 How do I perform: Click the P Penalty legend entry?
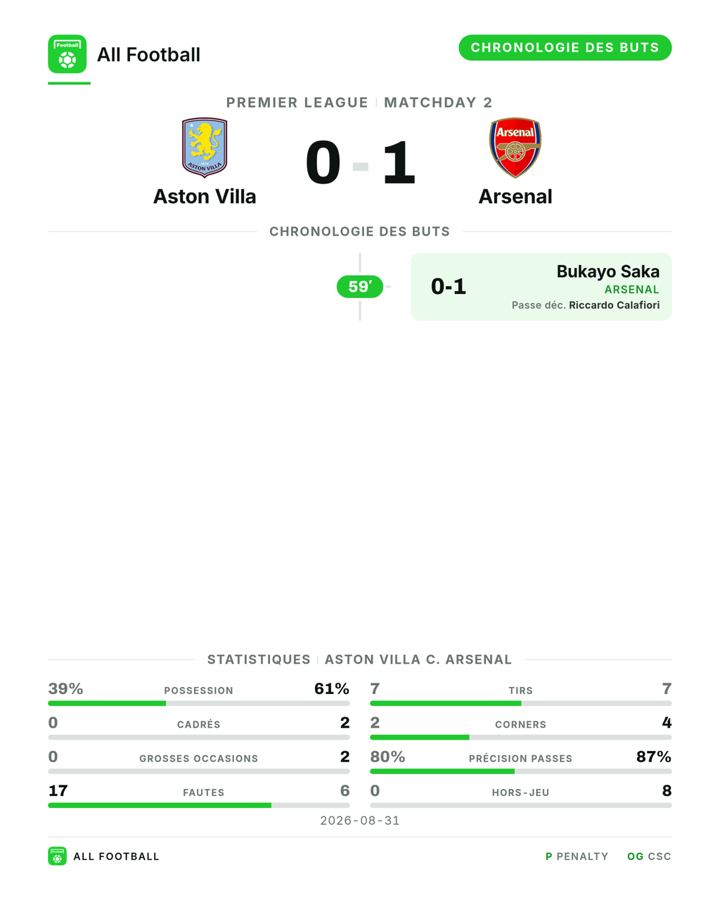(x=576, y=856)
